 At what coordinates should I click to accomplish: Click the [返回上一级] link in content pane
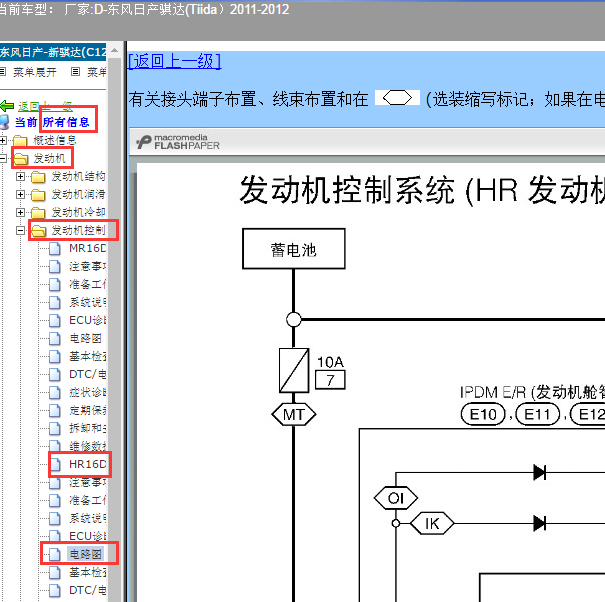pyautogui.click(x=174, y=61)
